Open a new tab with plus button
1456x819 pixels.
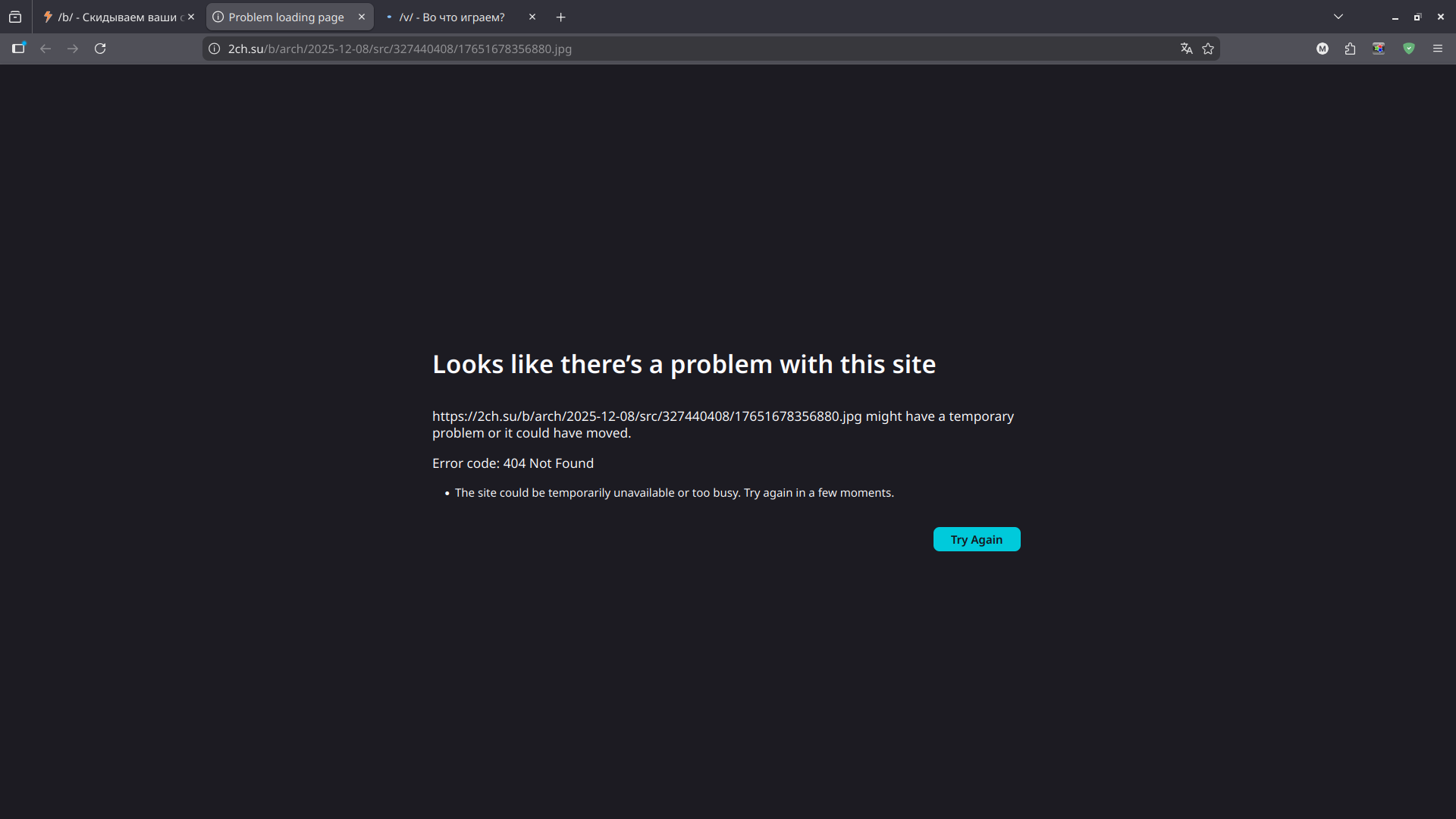point(561,17)
